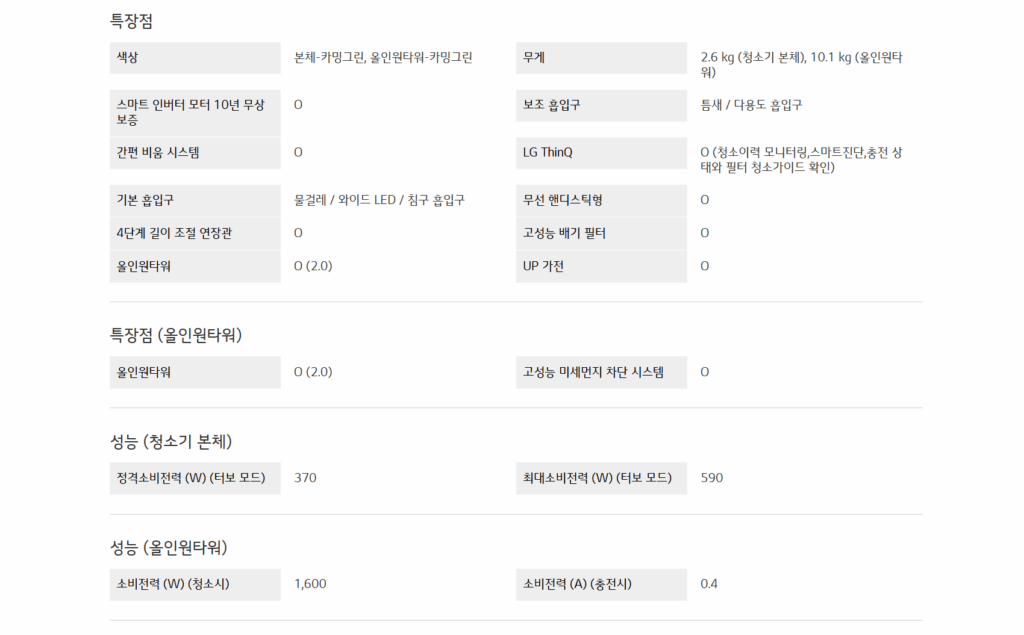The width and height of the screenshot is (1024, 635).
Task: Click the 소비전력 (W) (청소시) label
Action: [x=173, y=584]
